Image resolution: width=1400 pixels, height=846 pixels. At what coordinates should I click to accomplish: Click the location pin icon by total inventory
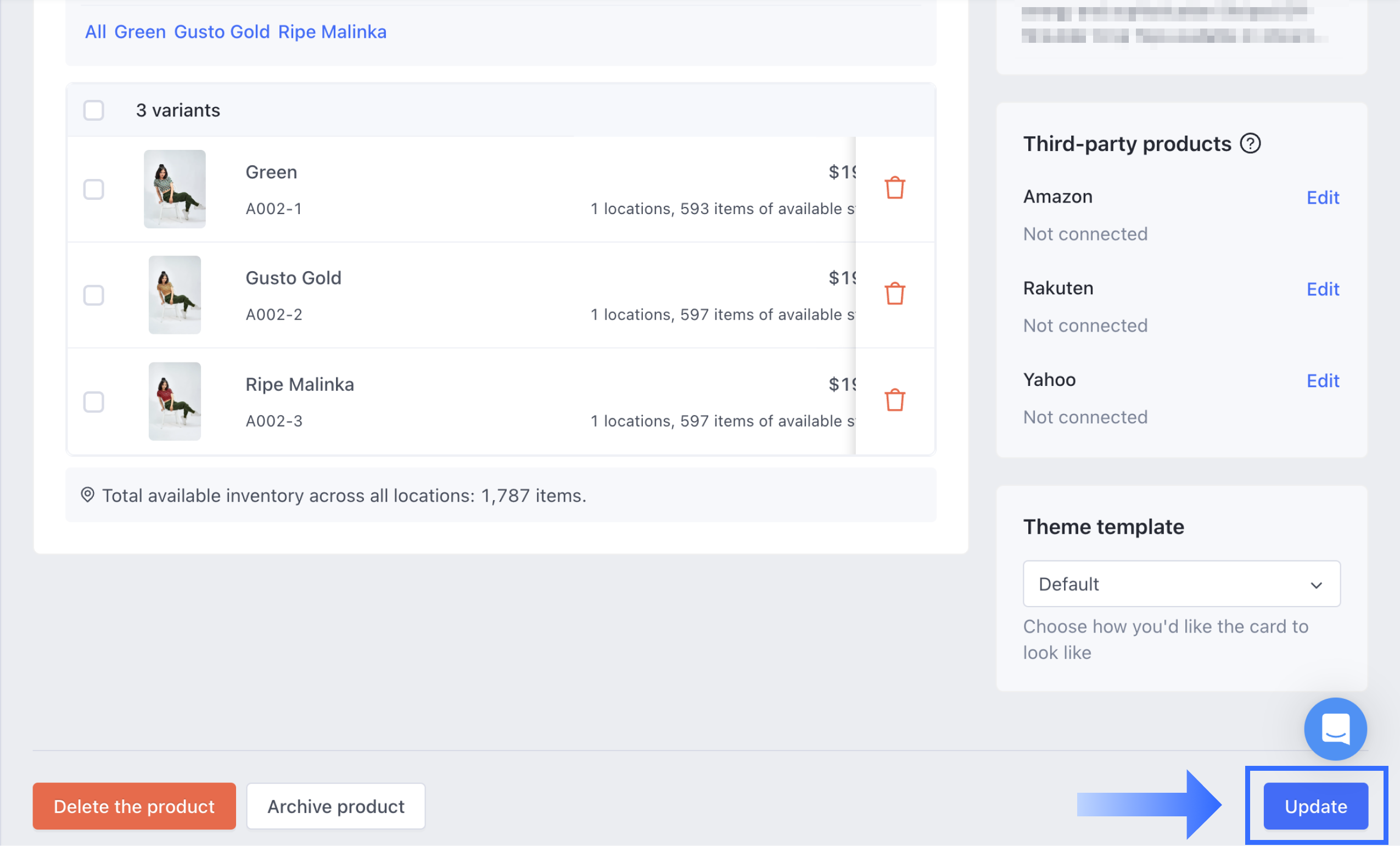pos(87,495)
